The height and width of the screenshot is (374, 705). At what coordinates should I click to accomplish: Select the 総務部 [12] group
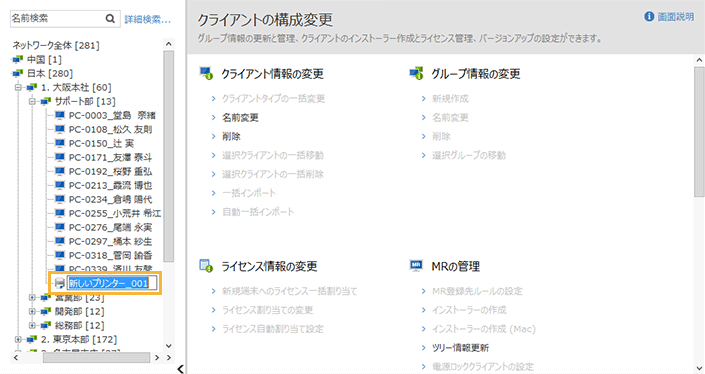point(80,325)
